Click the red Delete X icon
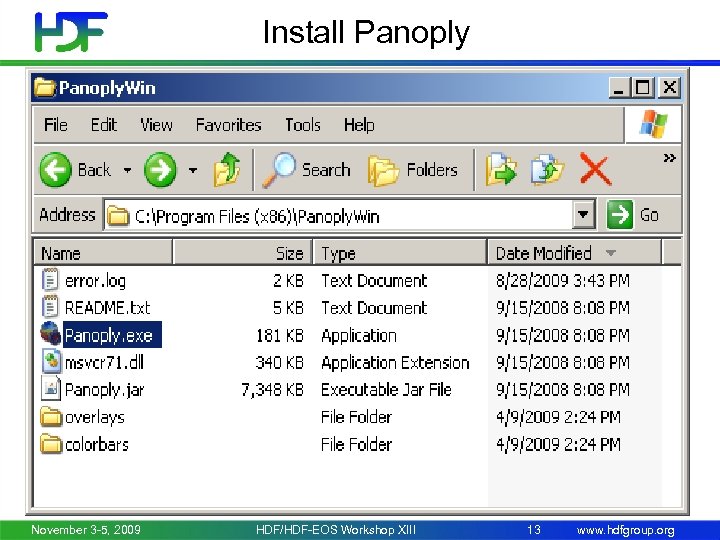 pyautogui.click(x=596, y=169)
